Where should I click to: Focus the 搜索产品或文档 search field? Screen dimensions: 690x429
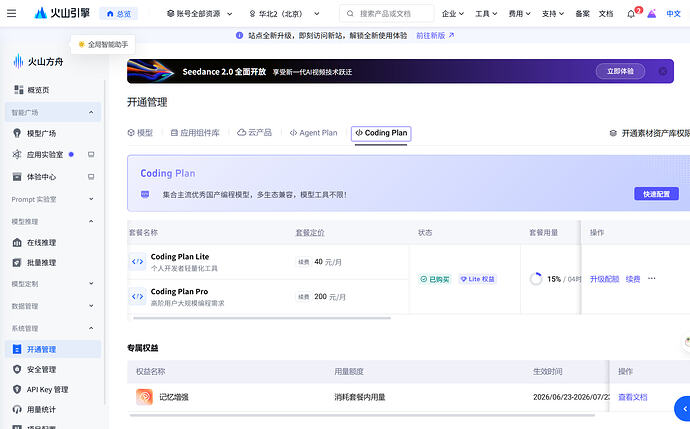click(x=386, y=14)
